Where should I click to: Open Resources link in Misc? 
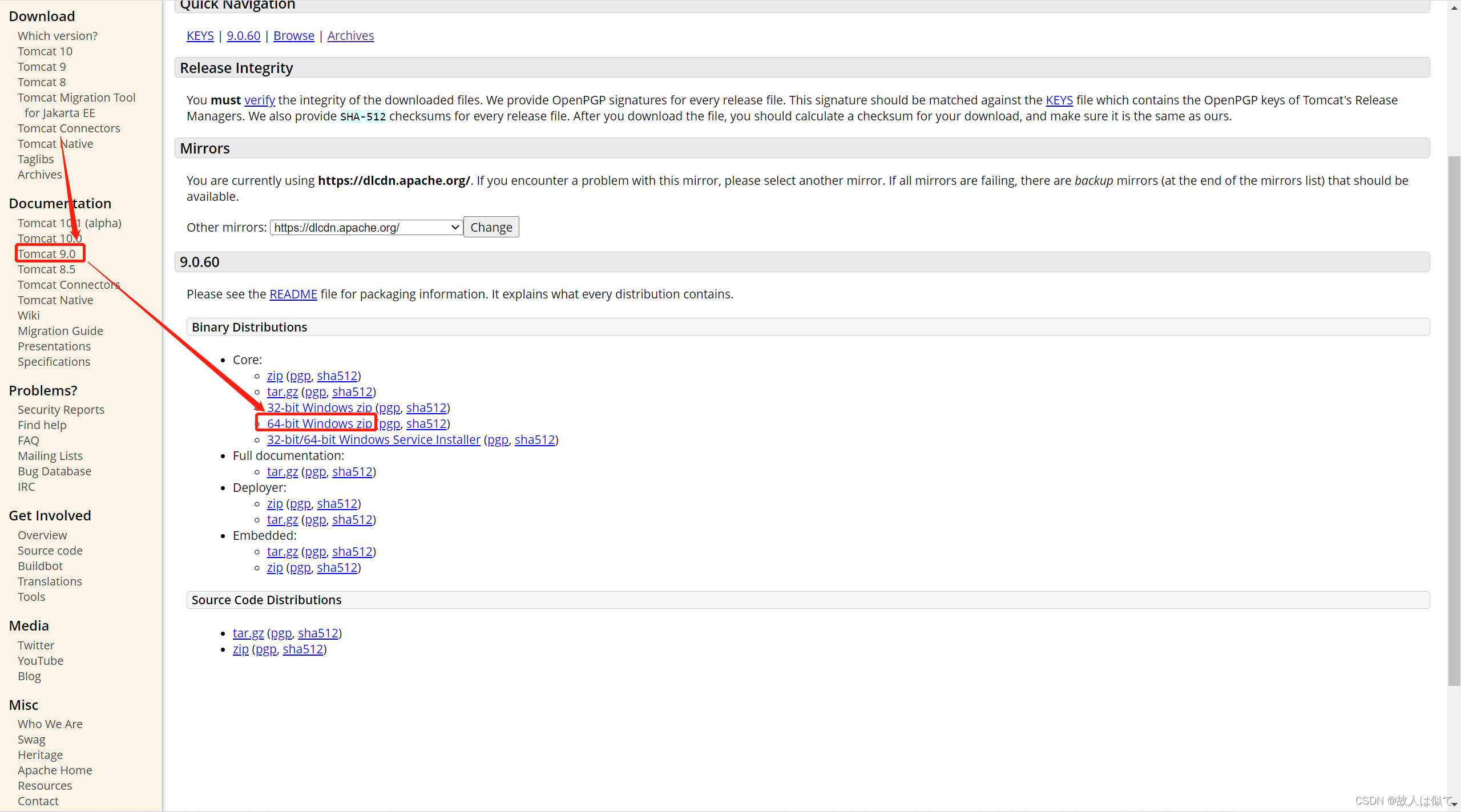click(x=45, y=785)
